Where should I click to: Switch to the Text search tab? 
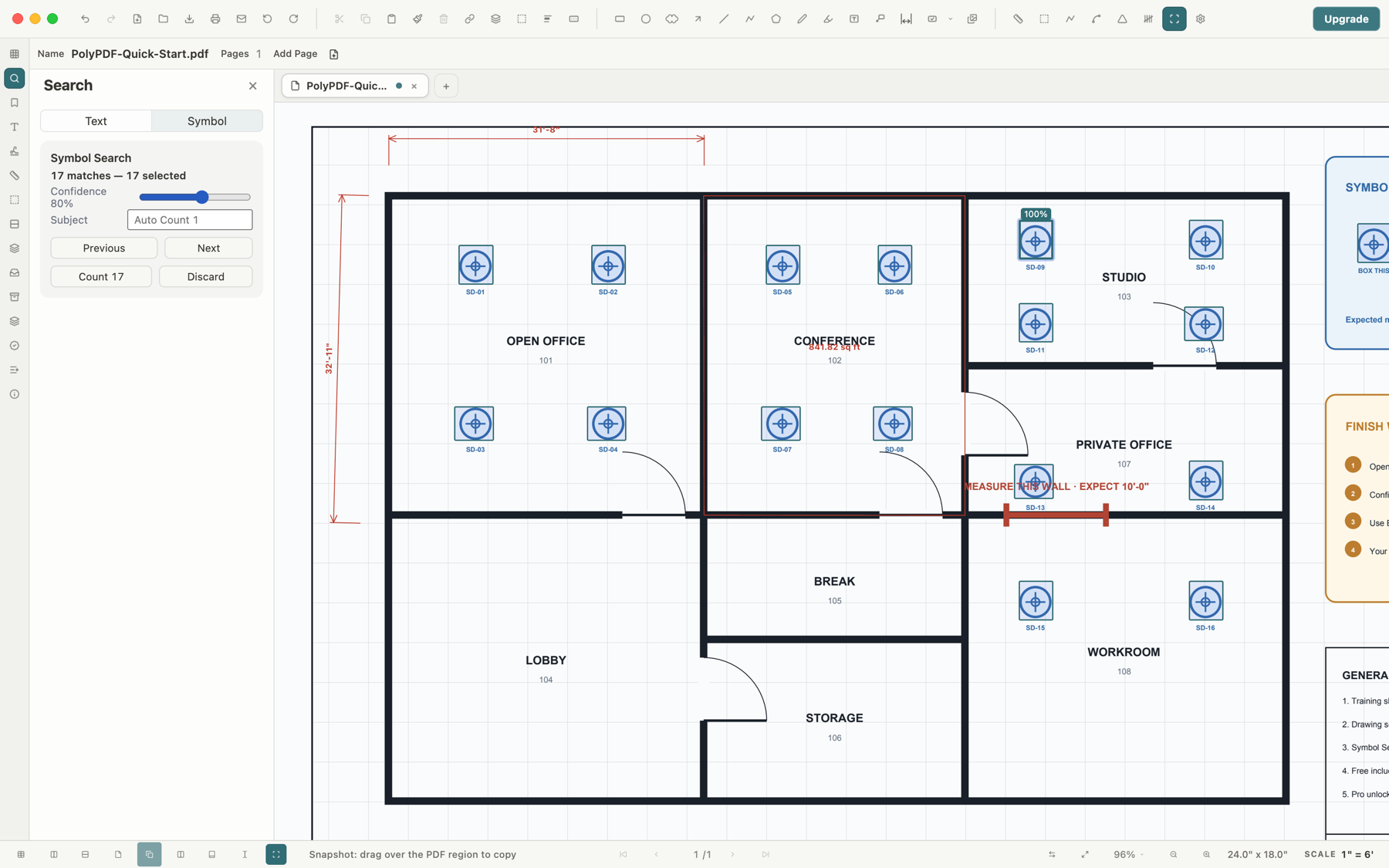click(x=96, y=121)
